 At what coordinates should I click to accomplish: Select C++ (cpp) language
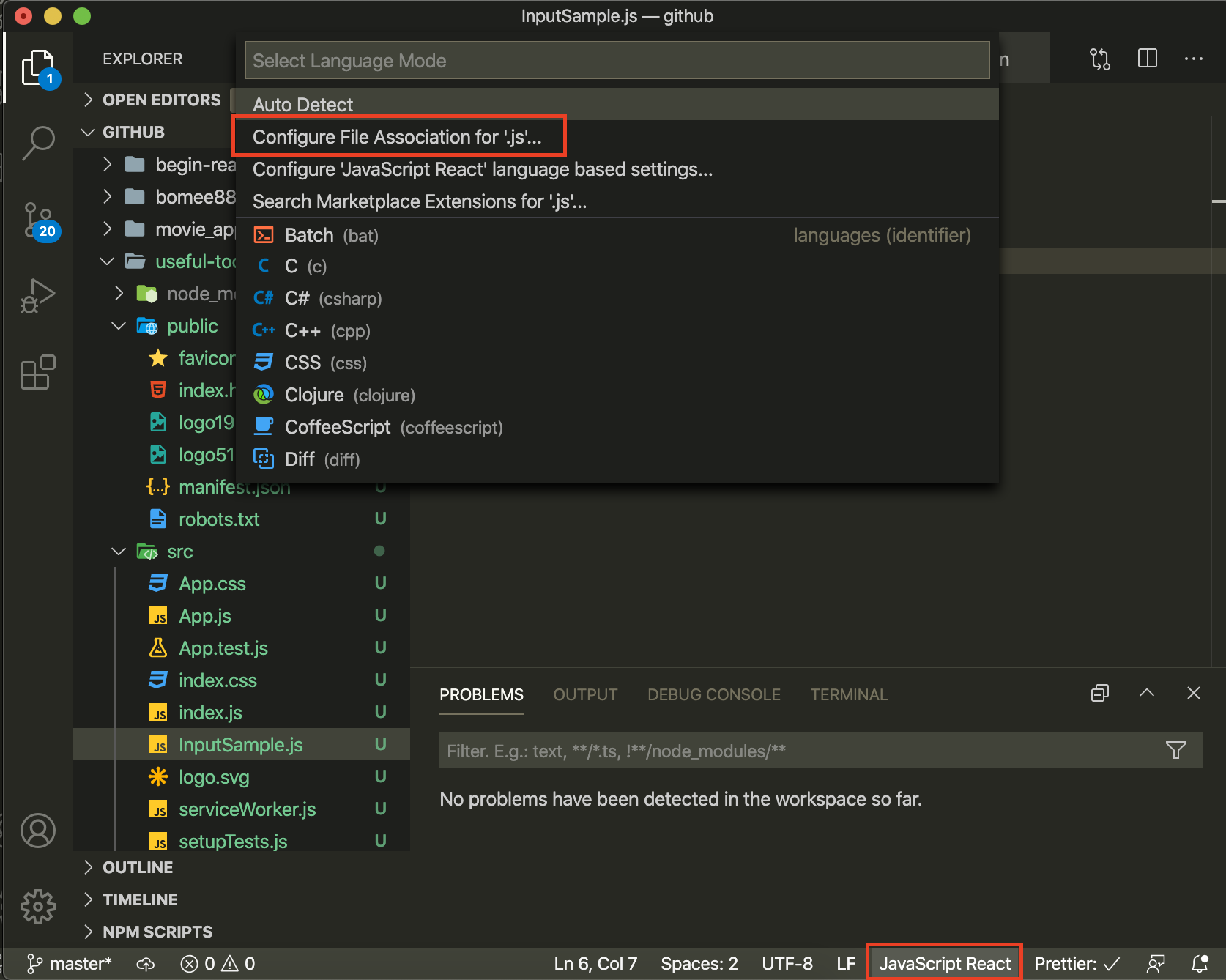(617, 330)
